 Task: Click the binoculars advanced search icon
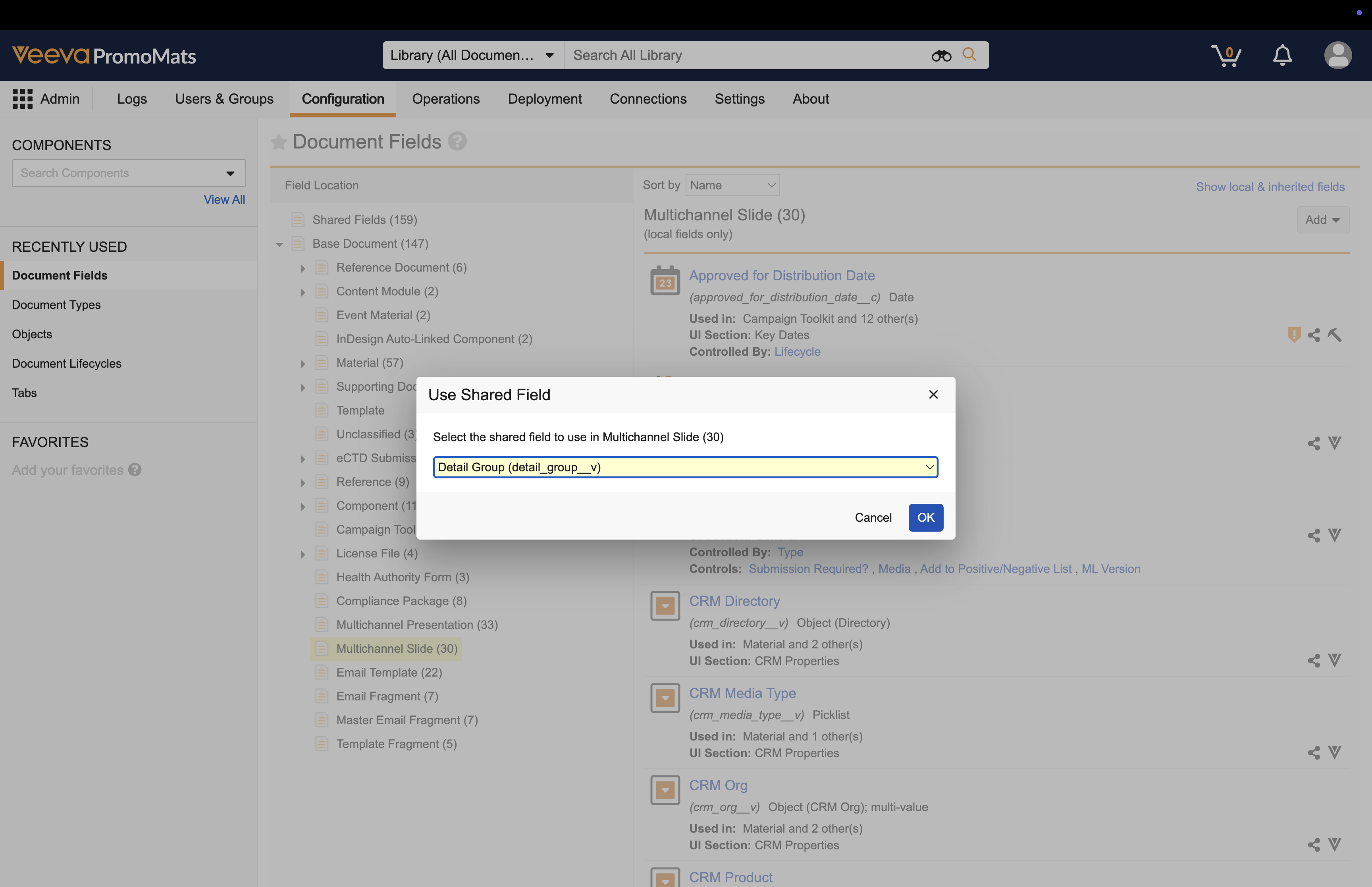point(941,56)
